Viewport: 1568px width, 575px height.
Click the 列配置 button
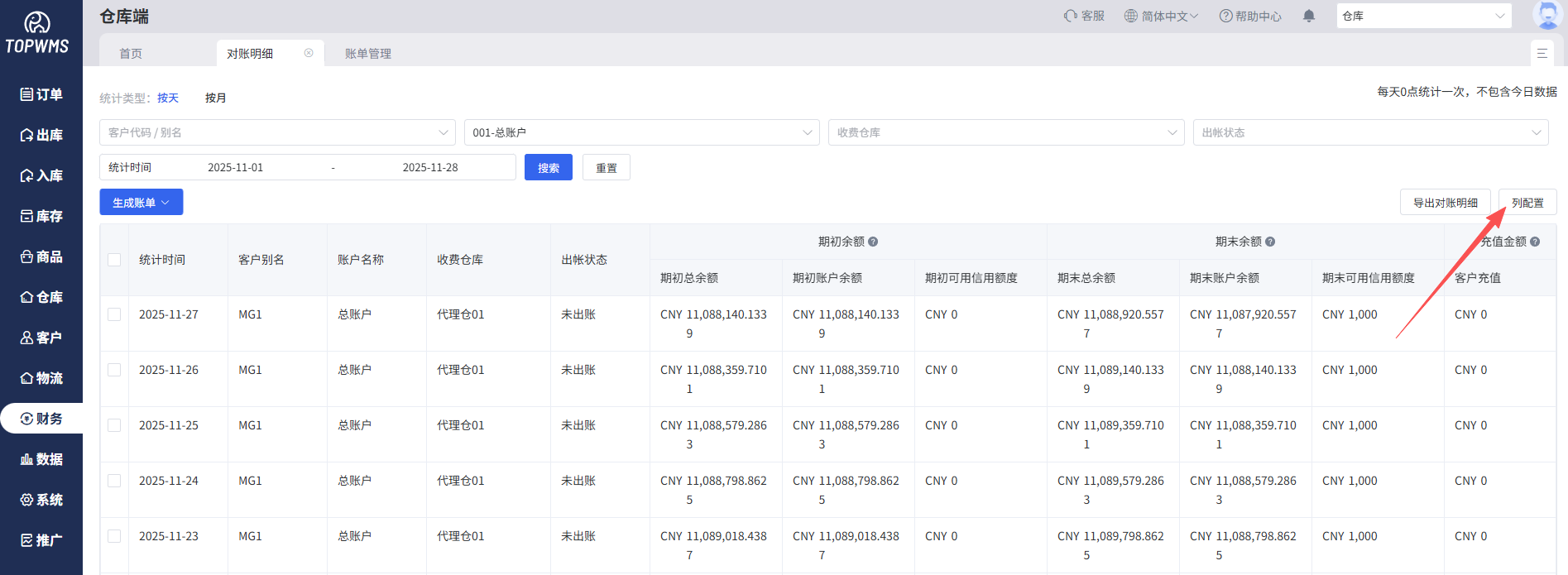[1527, 203]
